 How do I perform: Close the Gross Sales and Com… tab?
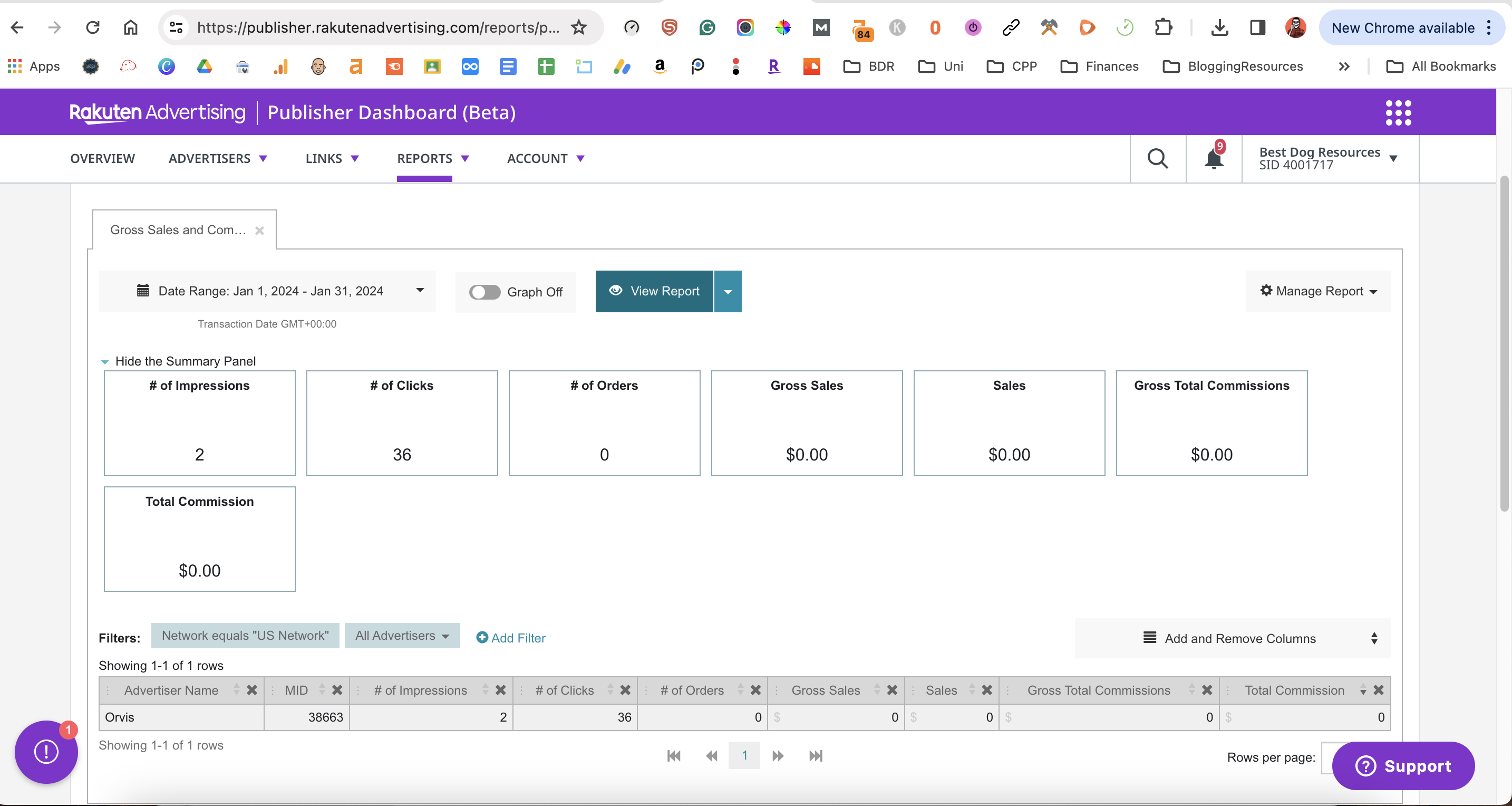click(x=259, y=231)
